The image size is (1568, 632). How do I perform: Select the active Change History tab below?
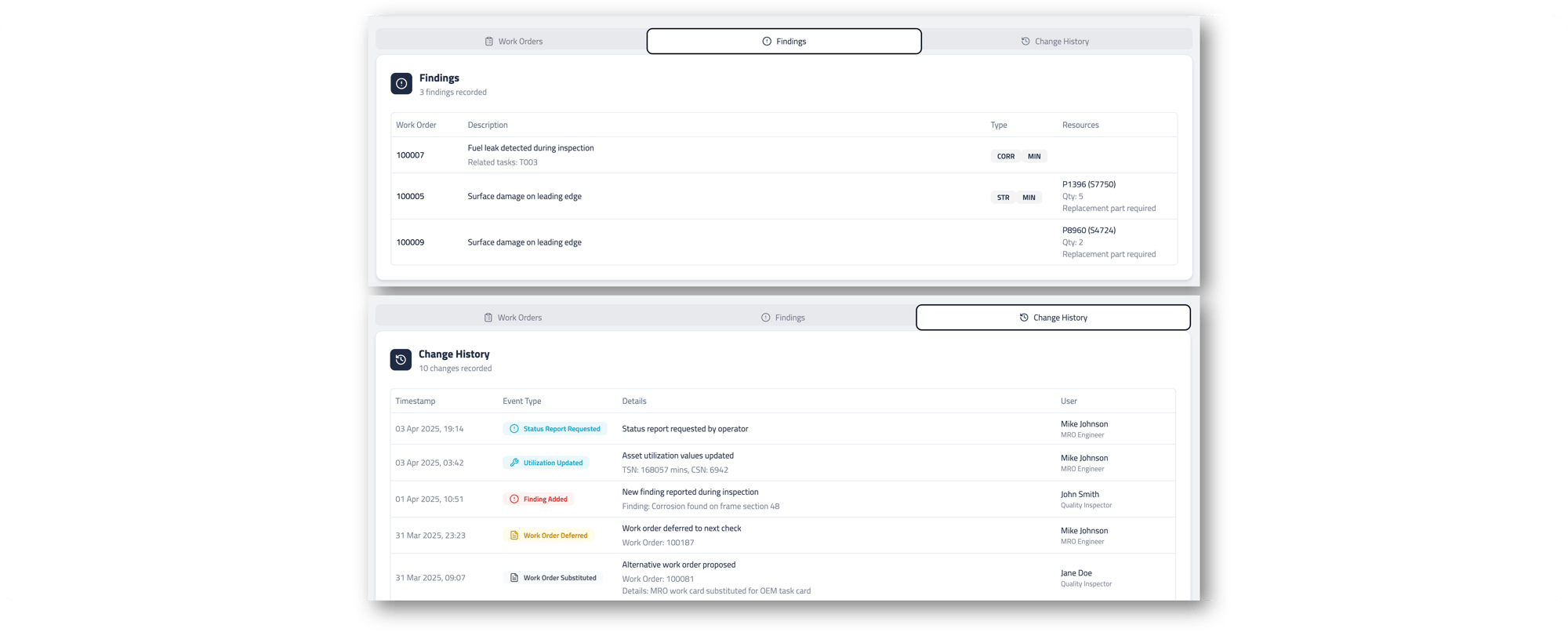point(1053,318)
